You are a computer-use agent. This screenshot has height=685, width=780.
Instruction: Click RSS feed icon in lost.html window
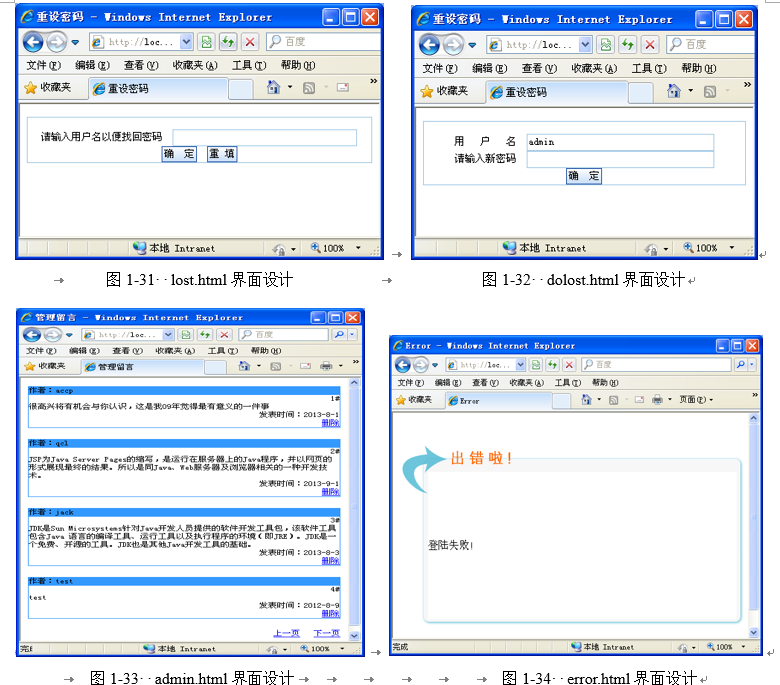coord(309,88)
